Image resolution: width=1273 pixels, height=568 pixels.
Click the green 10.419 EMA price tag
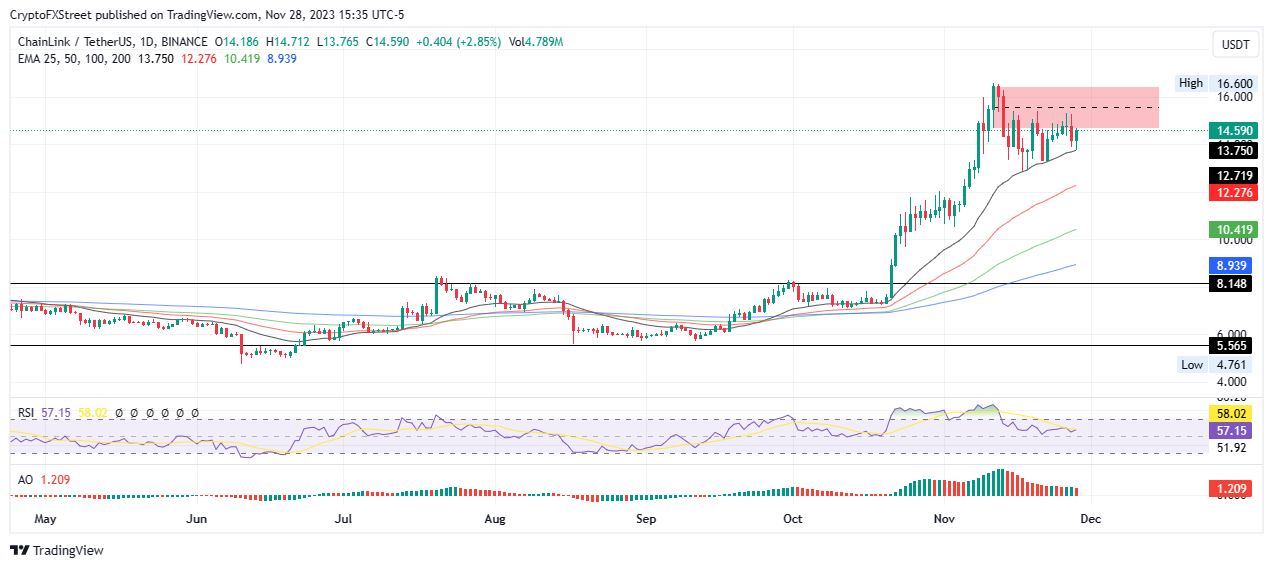click(1231, 229)
